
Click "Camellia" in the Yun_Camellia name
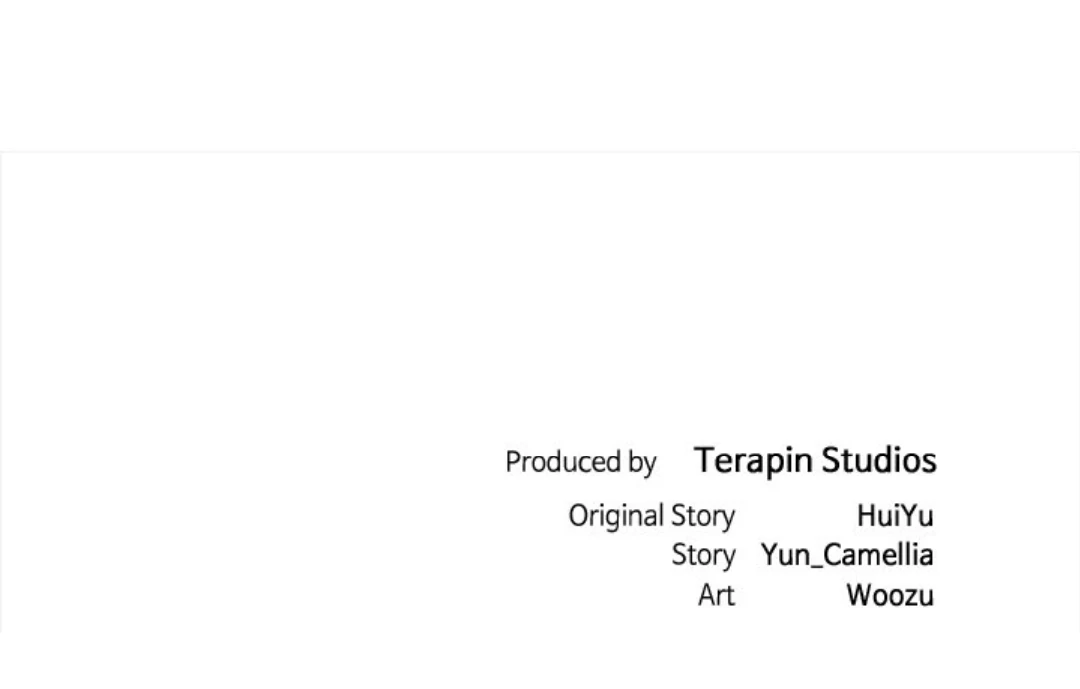878,555
